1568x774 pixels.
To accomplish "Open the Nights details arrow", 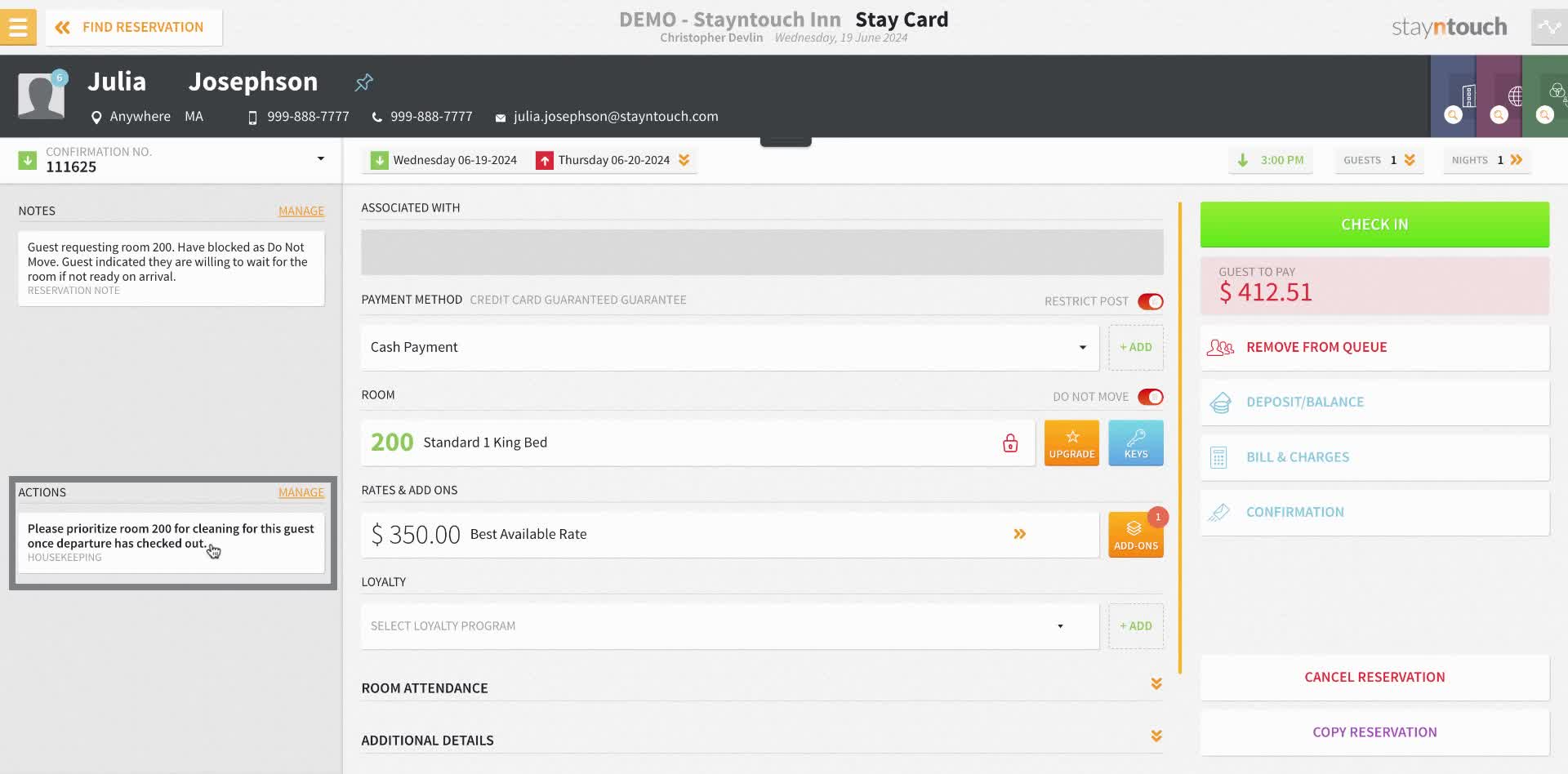I will pyautogui.click(x=1517, y=160).
